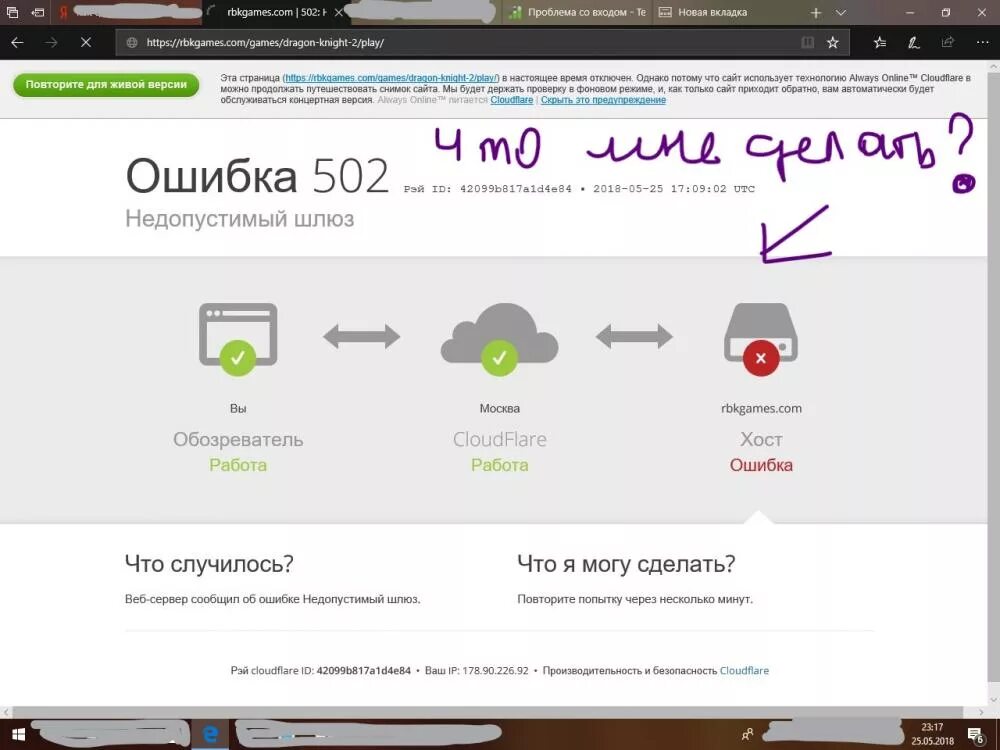Click the browser back arrow

coord(17,43)
